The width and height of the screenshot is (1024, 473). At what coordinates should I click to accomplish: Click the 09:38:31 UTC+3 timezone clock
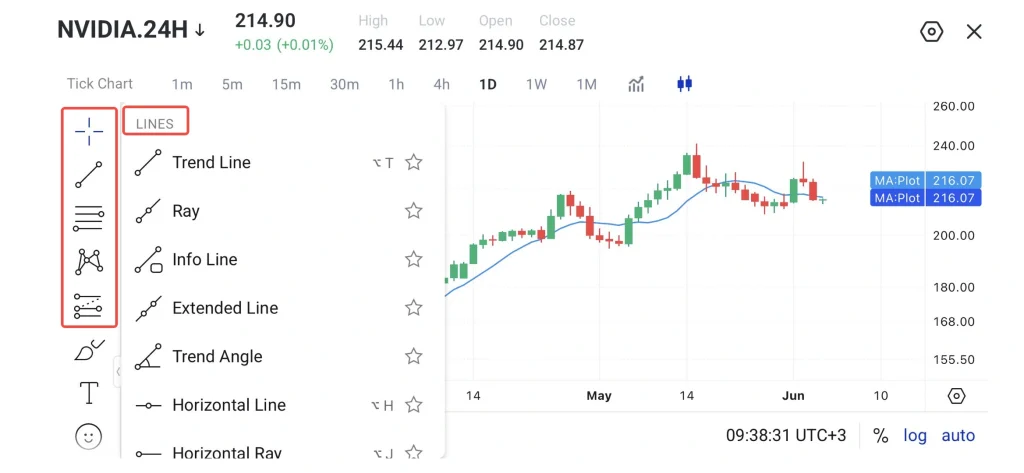point(786,436)
